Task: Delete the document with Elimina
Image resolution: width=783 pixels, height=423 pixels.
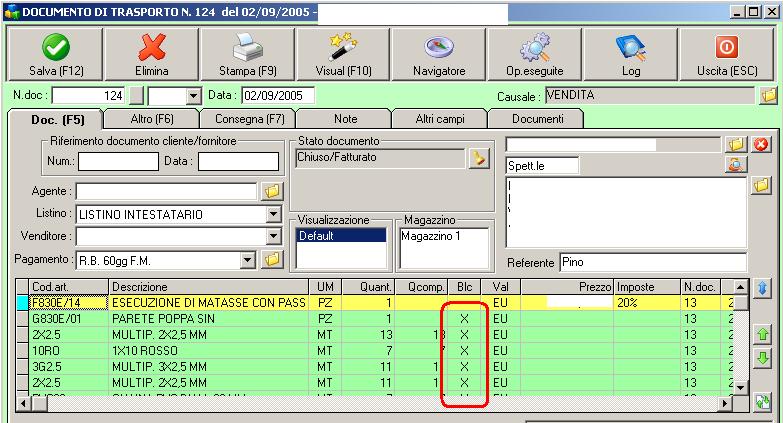Action: click(152, 54)
